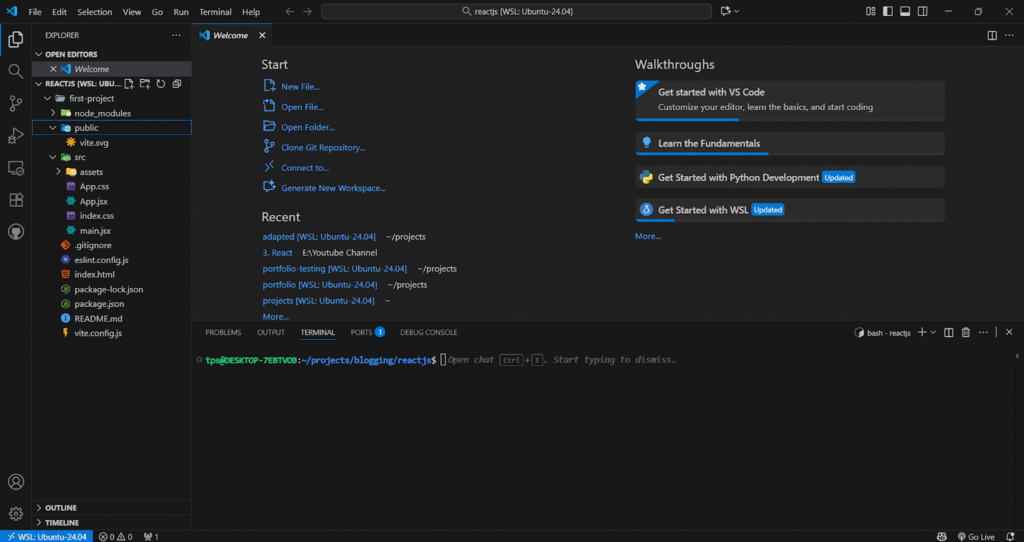
Task: Switch to the PROBLEMS panel tab
Action: pyautogui.click(x=223, y=332)
